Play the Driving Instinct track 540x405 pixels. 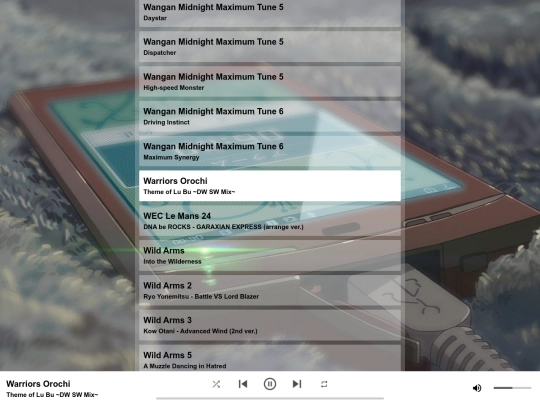point(270,116)
